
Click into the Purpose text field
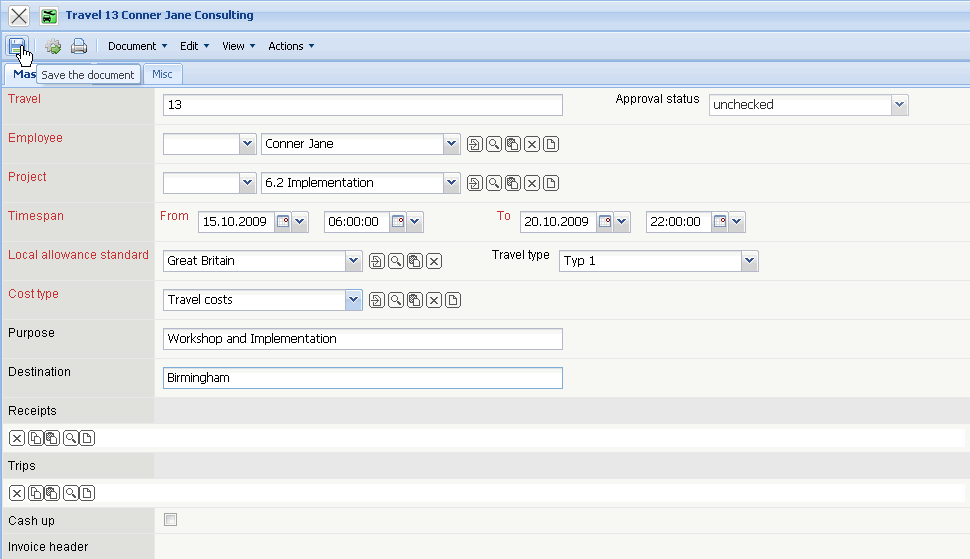(x=362, y=339)
